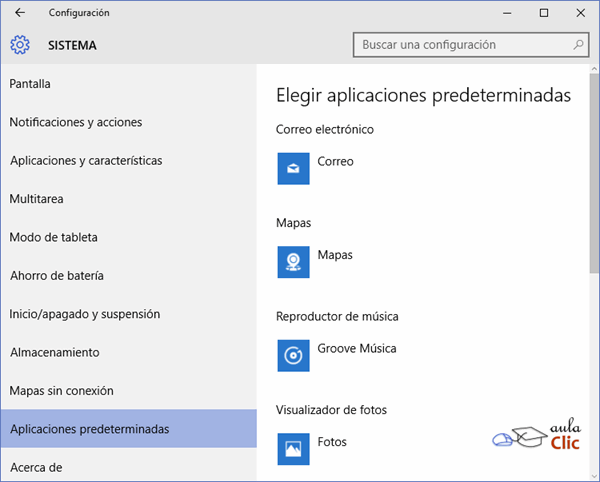Click the vertical scrollbar thumb
The image size is (600, 482).
tap(594, 173)
